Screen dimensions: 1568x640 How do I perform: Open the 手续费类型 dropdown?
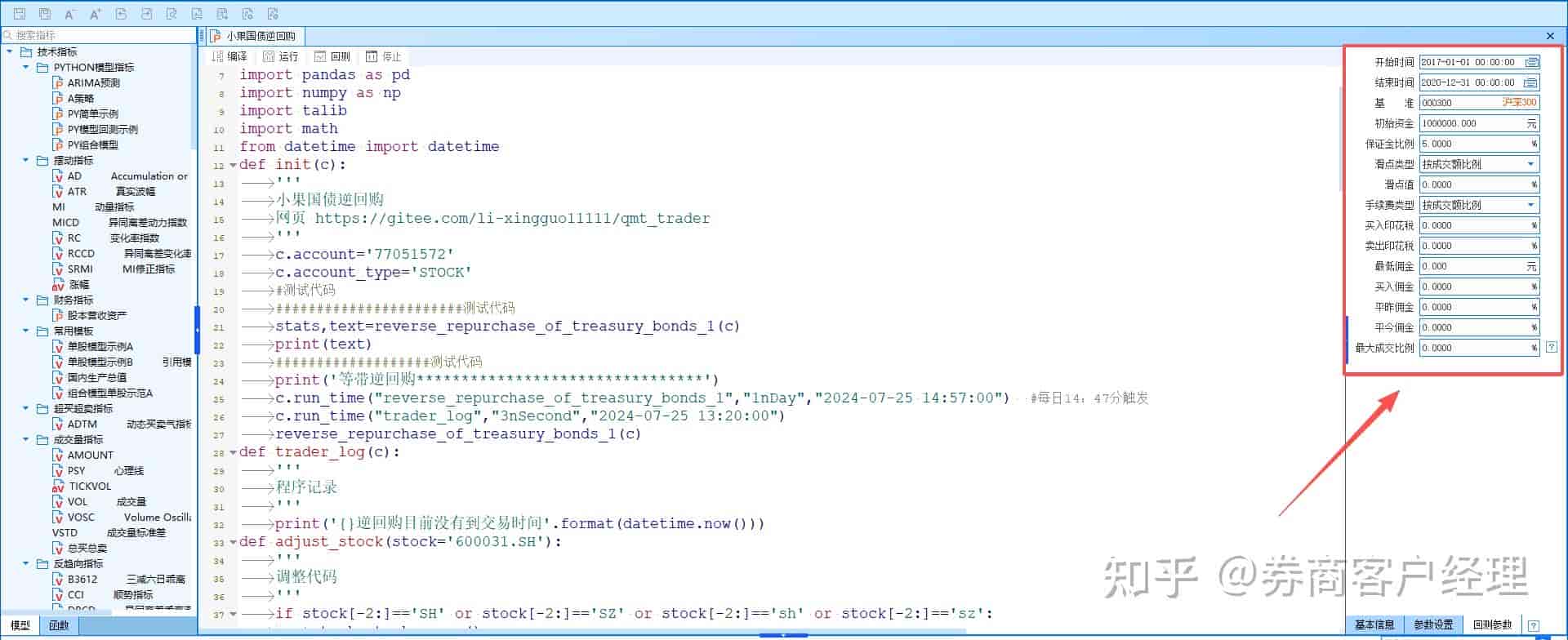point(1530,205)
